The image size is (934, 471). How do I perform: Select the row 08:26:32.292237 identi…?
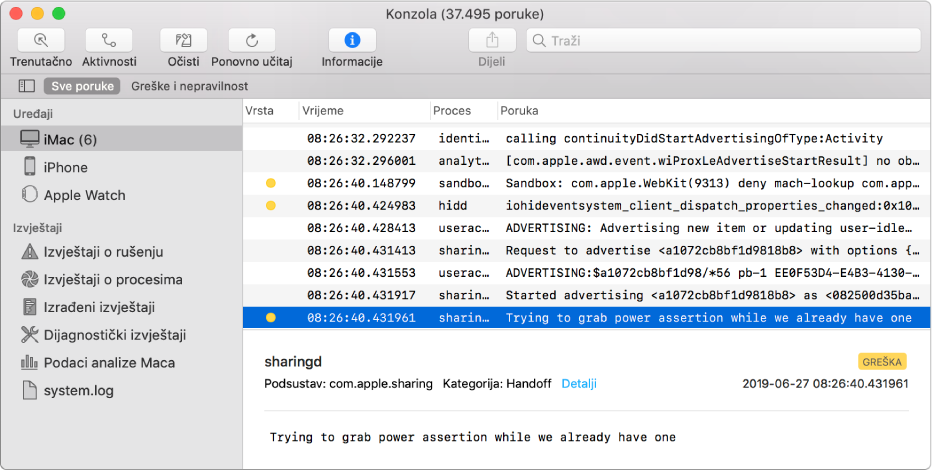pos(586,138)
